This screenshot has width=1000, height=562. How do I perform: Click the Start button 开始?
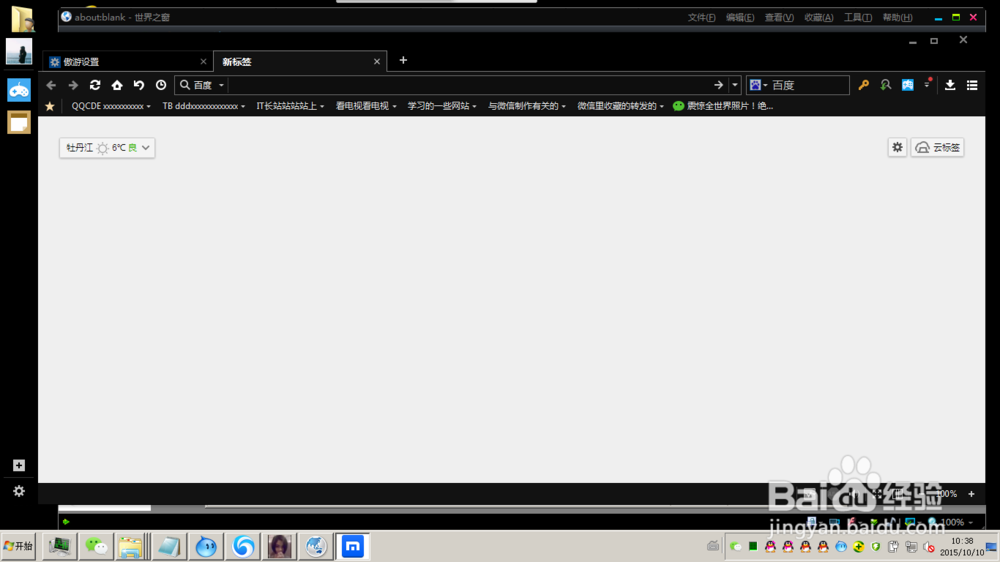[x=18, y=546]
